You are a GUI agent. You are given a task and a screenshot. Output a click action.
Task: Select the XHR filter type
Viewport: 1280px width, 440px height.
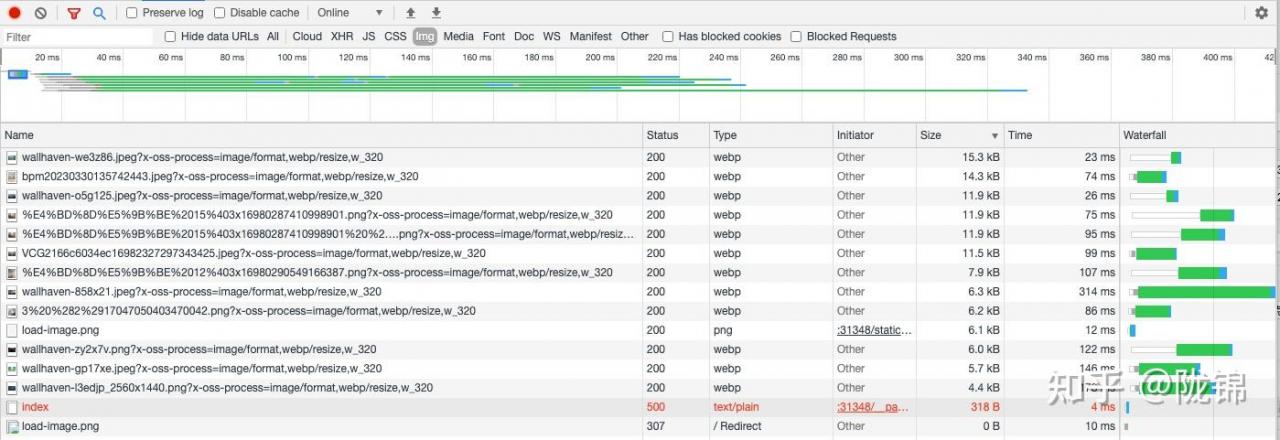(x=342, y=36)
